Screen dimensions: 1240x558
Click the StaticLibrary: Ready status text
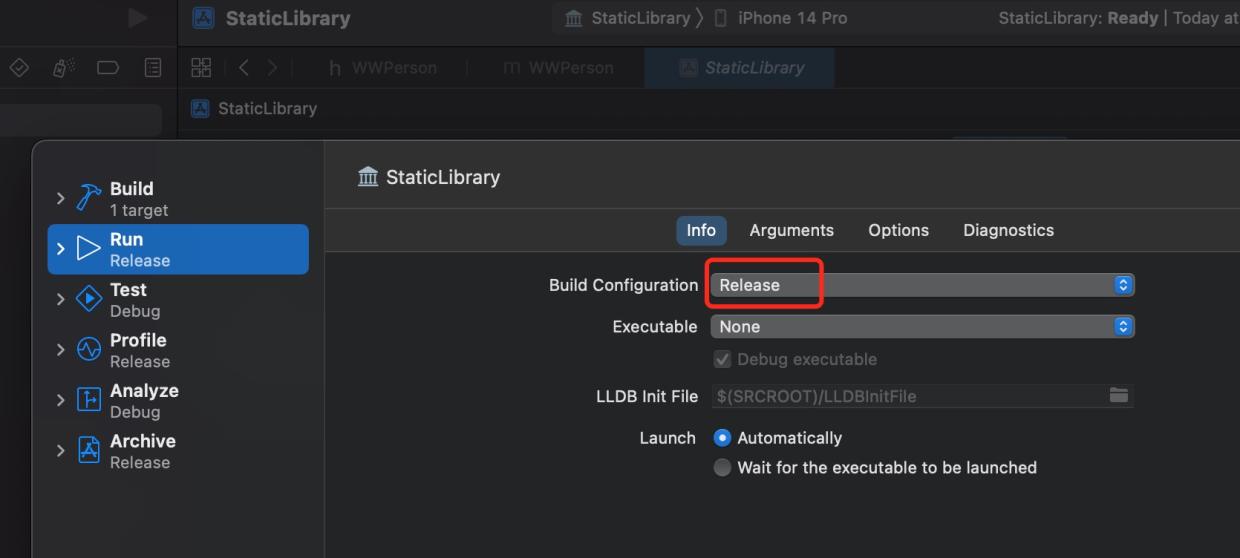point(1078,18)
